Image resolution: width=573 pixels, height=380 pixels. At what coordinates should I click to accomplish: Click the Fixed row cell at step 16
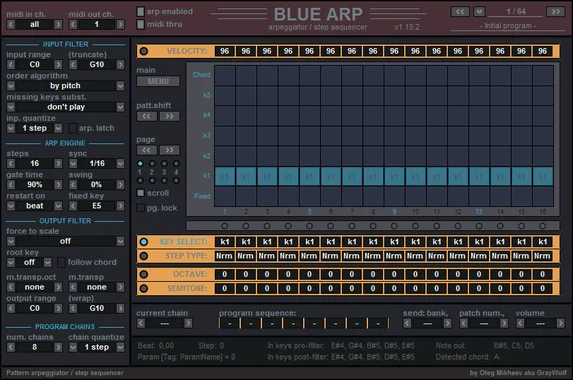543,196
